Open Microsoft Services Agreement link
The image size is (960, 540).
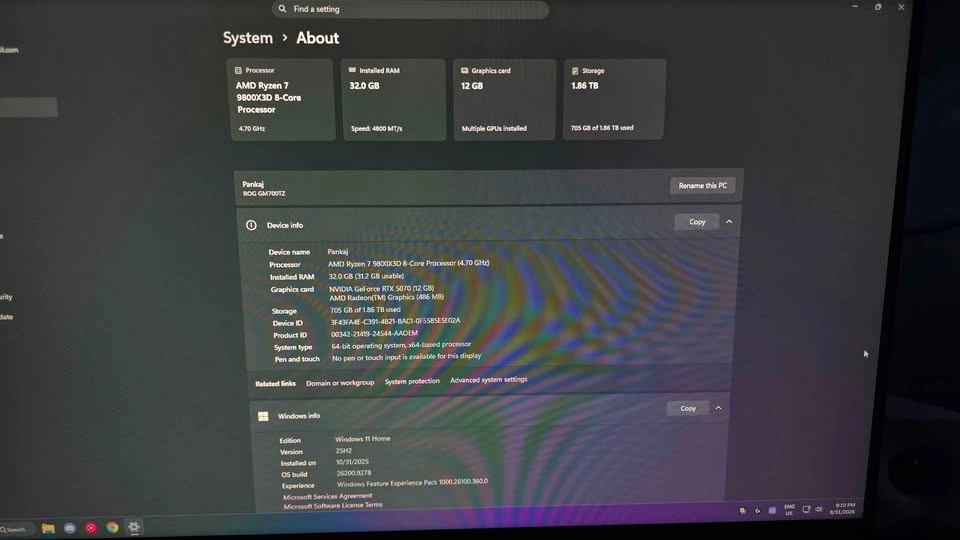pos(328,496)
